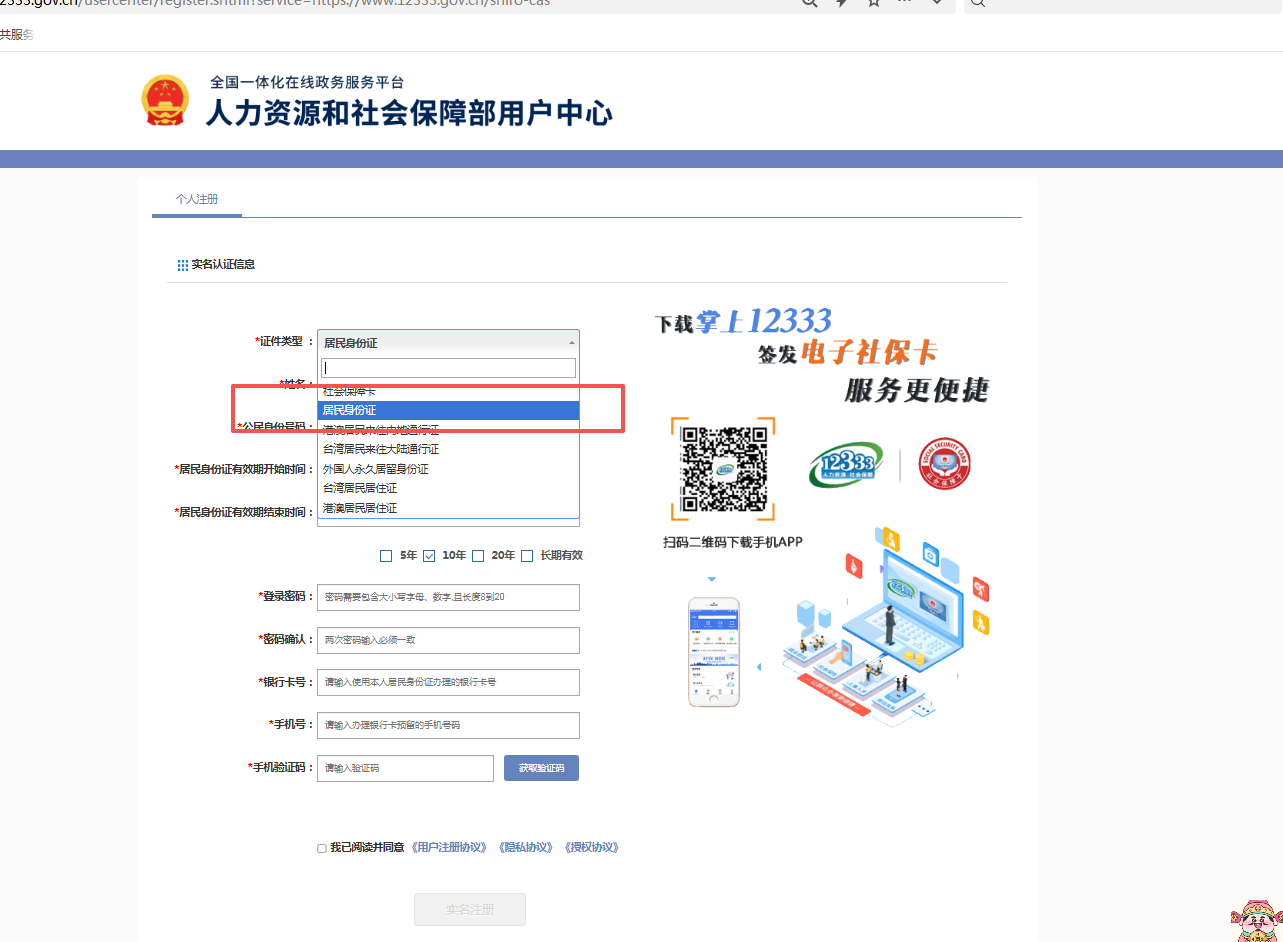The width and height of the screenshot is (1283, 942).
Task: Click the 扫码二维码下载手机APP caption
Action: coord(733,542)
